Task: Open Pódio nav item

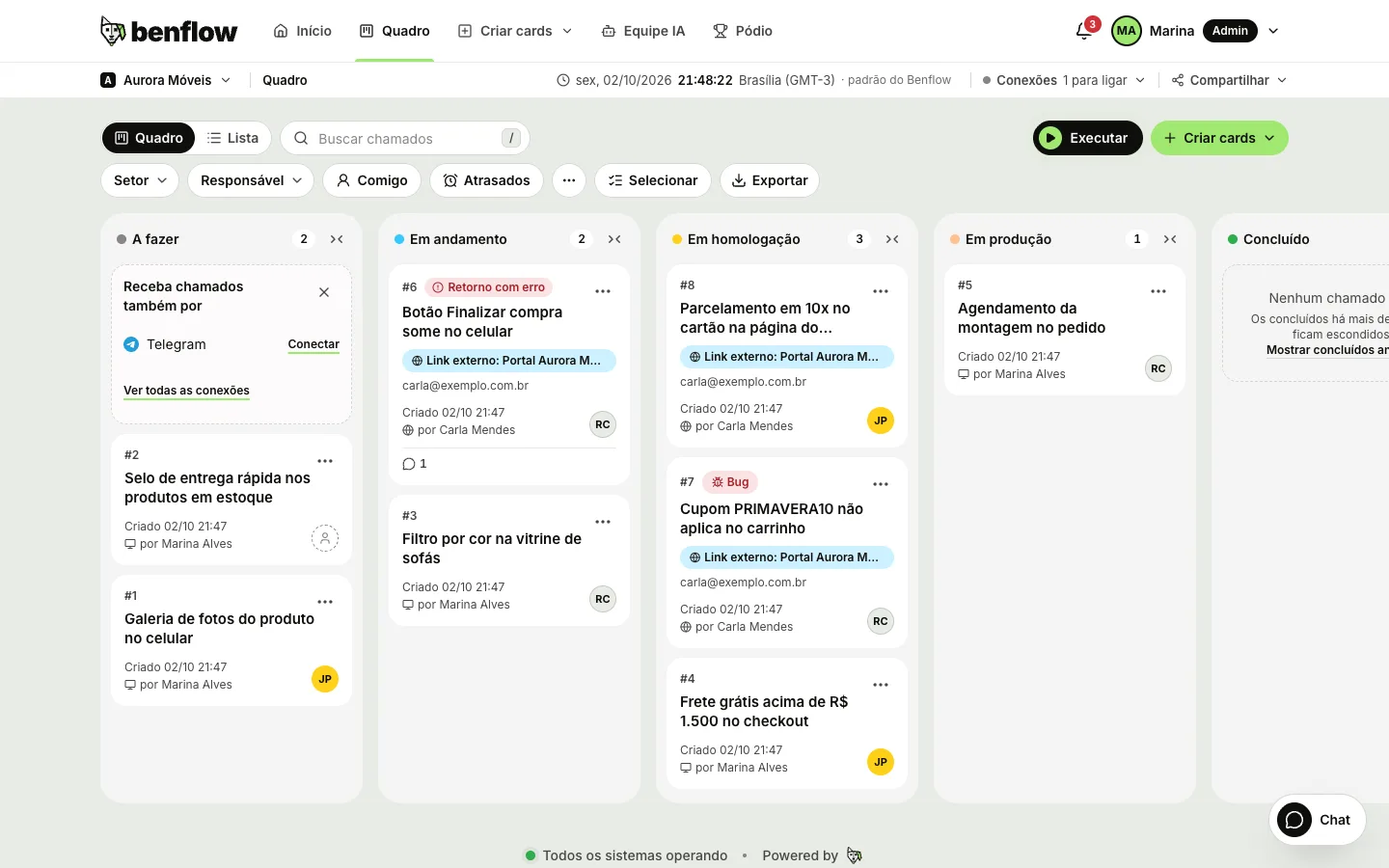Action: 743,31
